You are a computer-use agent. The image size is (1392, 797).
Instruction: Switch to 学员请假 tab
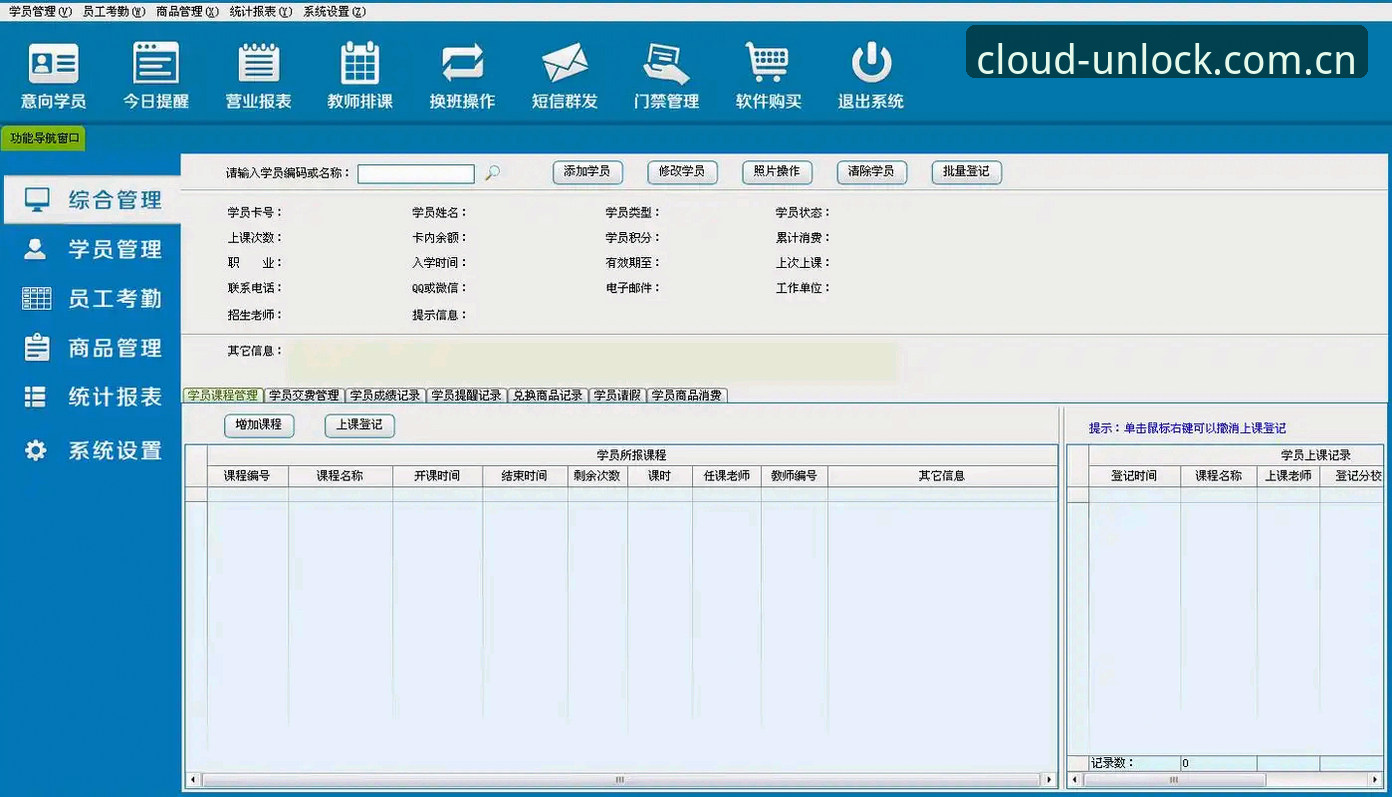617,395
